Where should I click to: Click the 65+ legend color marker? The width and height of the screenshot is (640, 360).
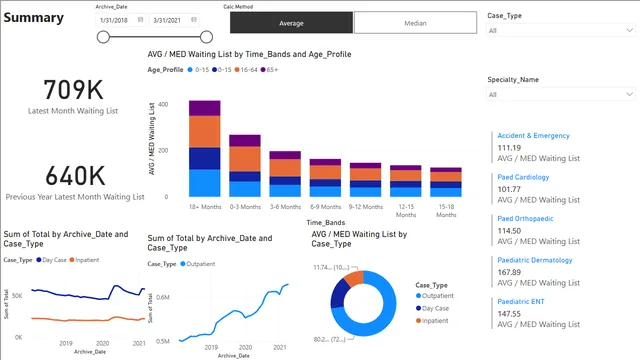pyautogui.click(x=263, y=70)
